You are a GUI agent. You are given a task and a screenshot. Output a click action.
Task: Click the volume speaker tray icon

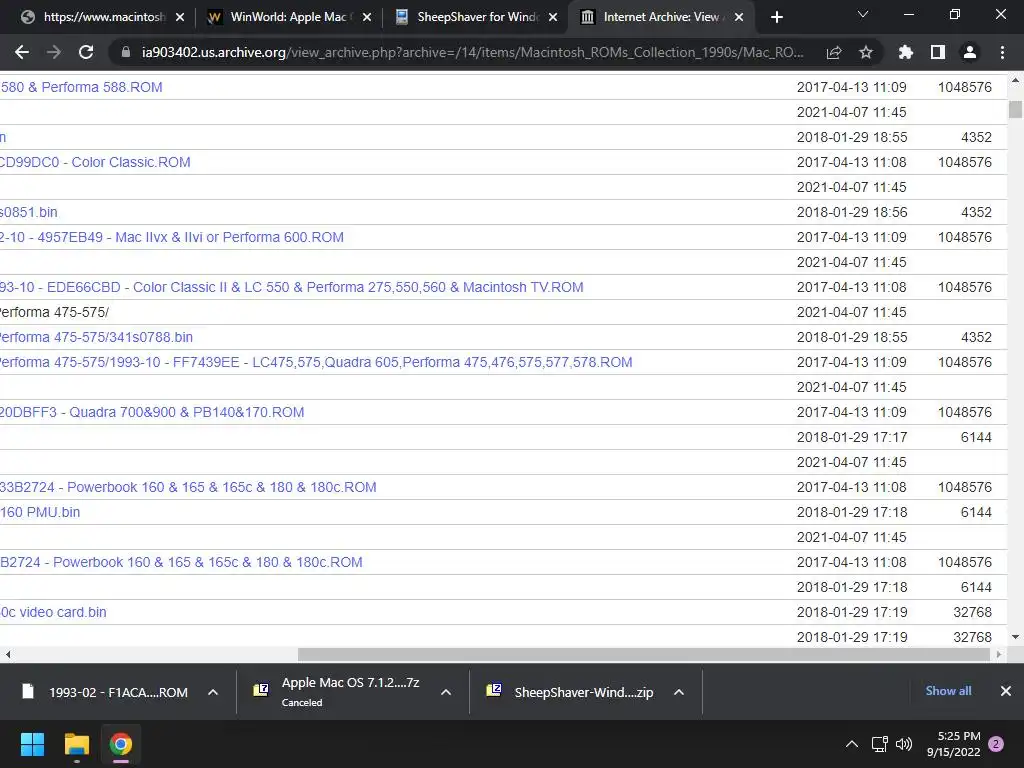(904, 744)
